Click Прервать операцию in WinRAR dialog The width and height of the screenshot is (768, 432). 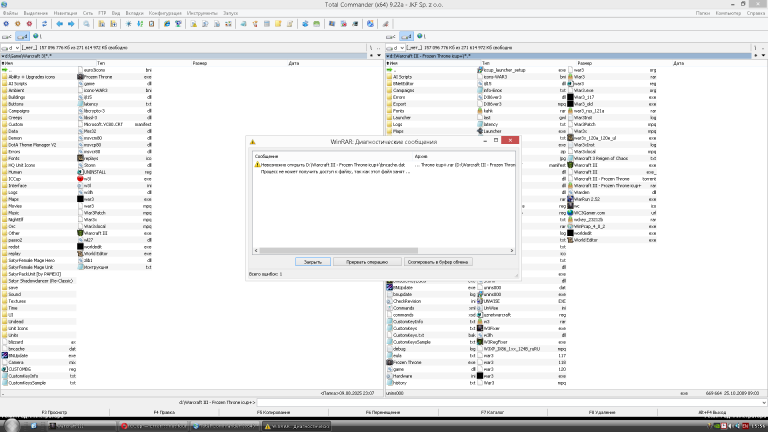tap(367, 262)
